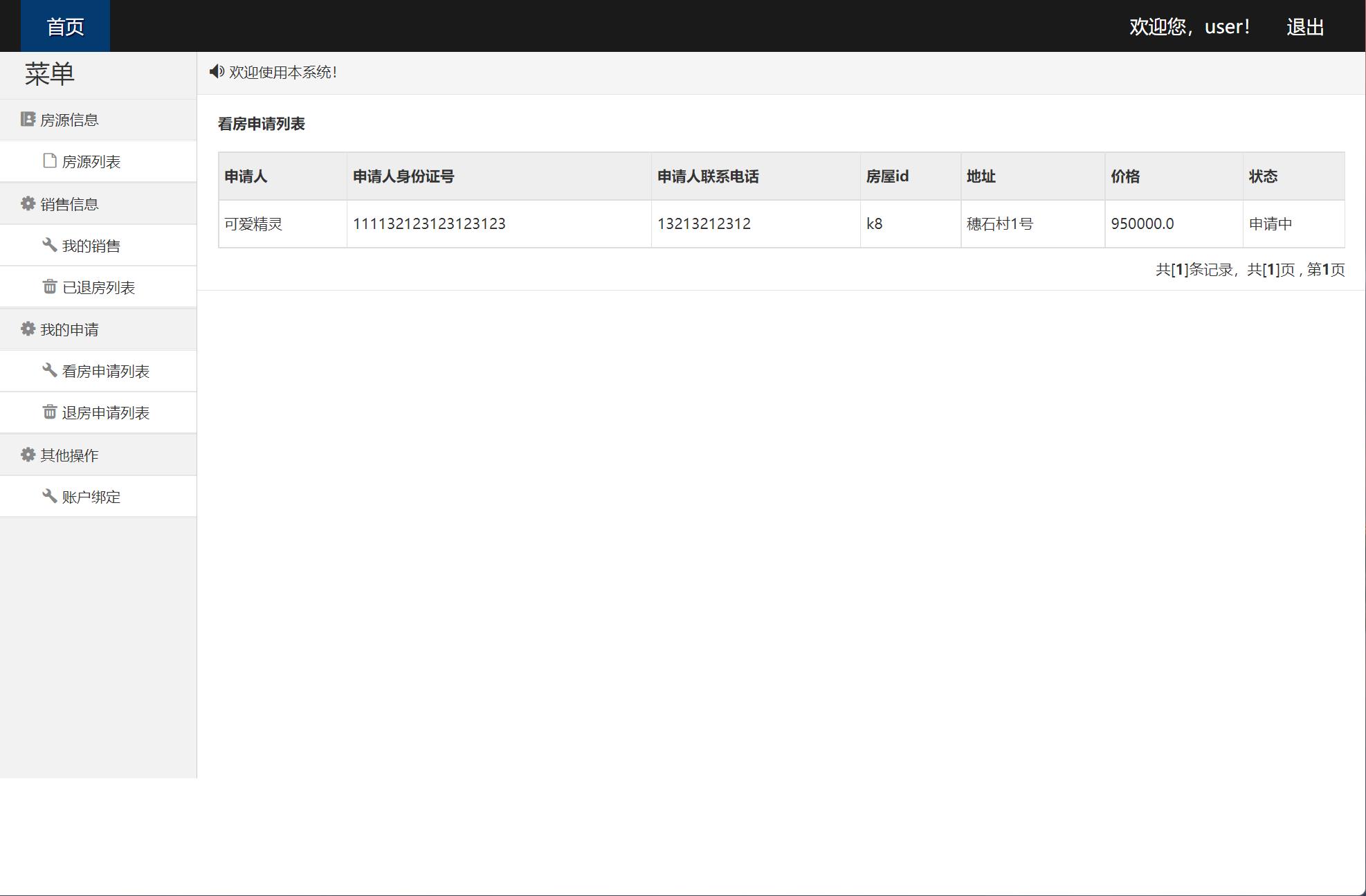This screenshot has height=896, width=1366.
Task: Open the 首页 tab in top bar
Action: [x=65, y=26]
